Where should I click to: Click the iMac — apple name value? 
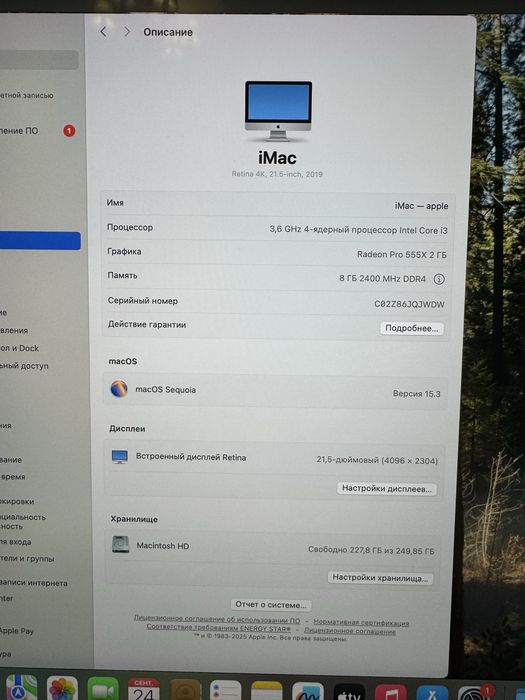421,206
